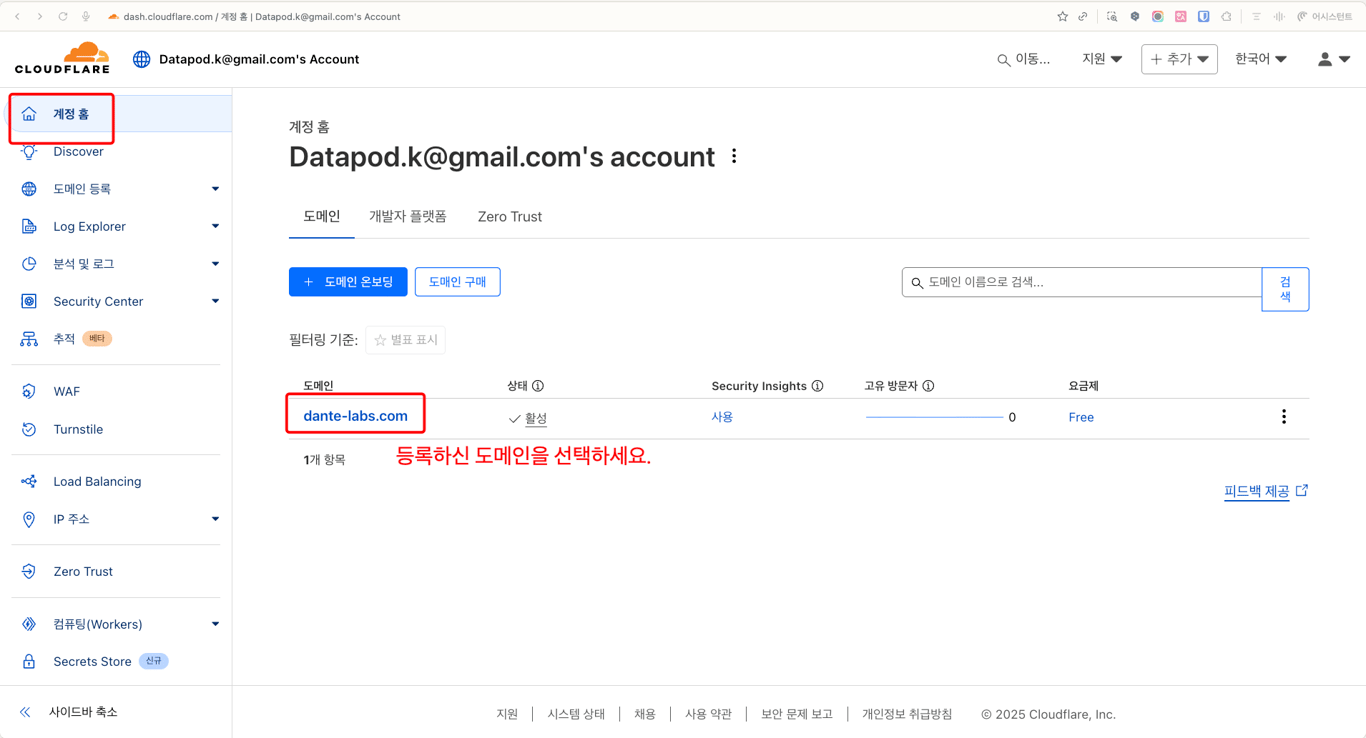Show the Security Insights info tooltip

(x=817, y=386)
